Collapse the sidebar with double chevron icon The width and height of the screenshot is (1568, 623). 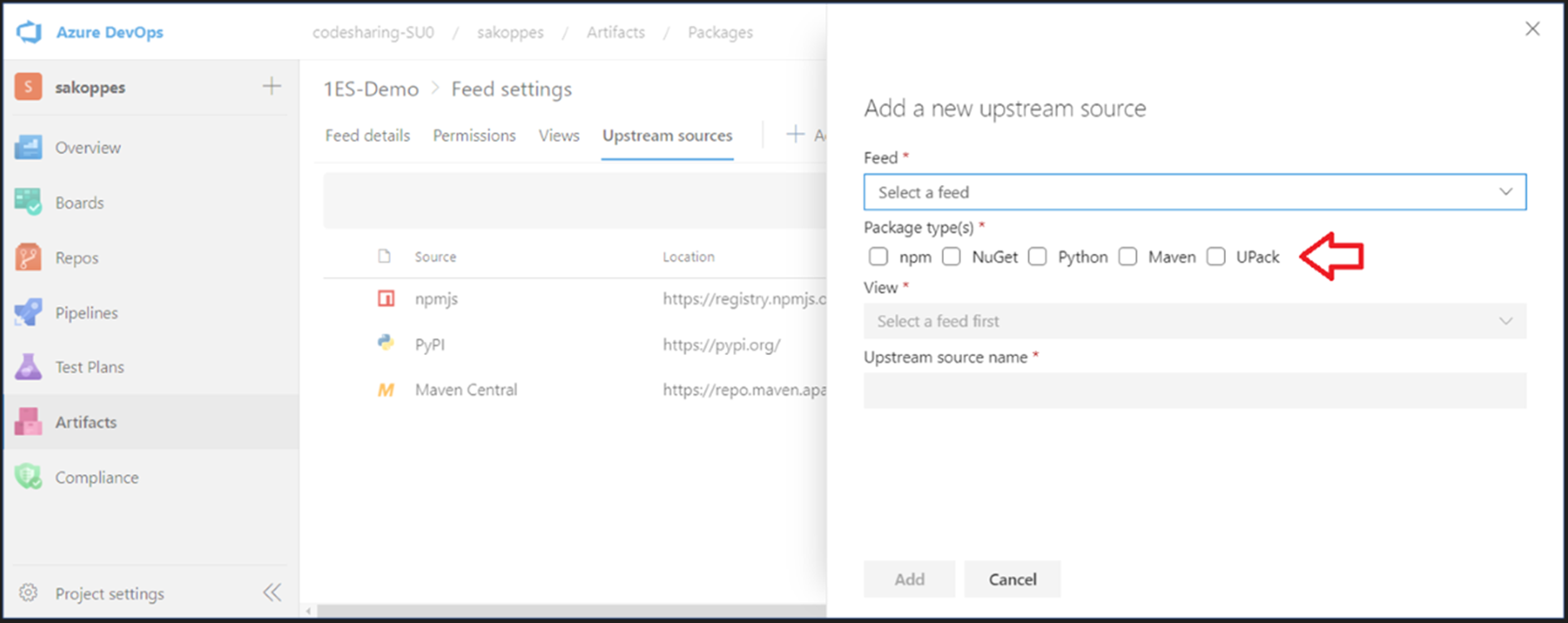point(272,592)
